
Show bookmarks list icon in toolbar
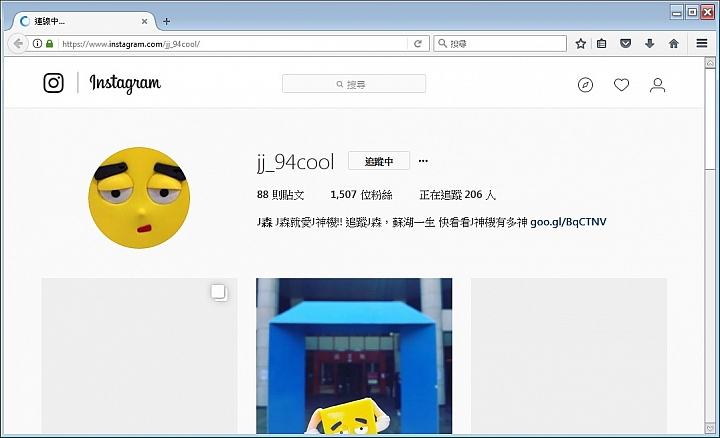(601, 44)
